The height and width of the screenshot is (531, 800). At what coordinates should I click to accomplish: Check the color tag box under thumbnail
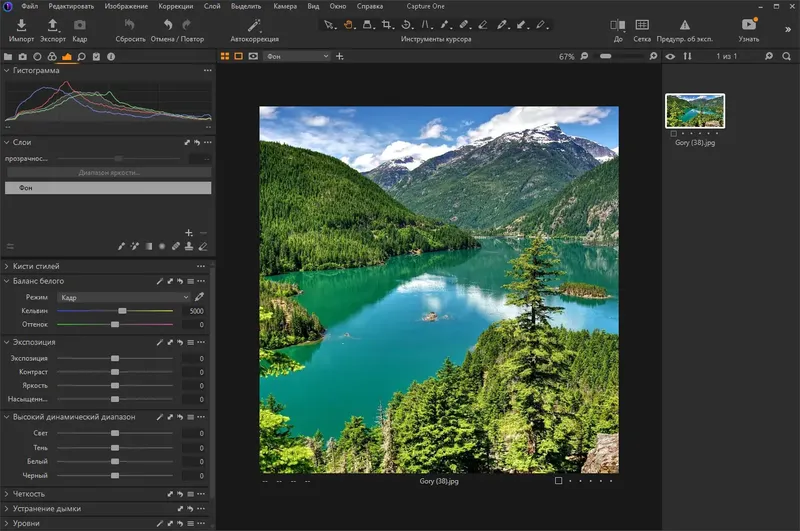[x=673, y=134]
